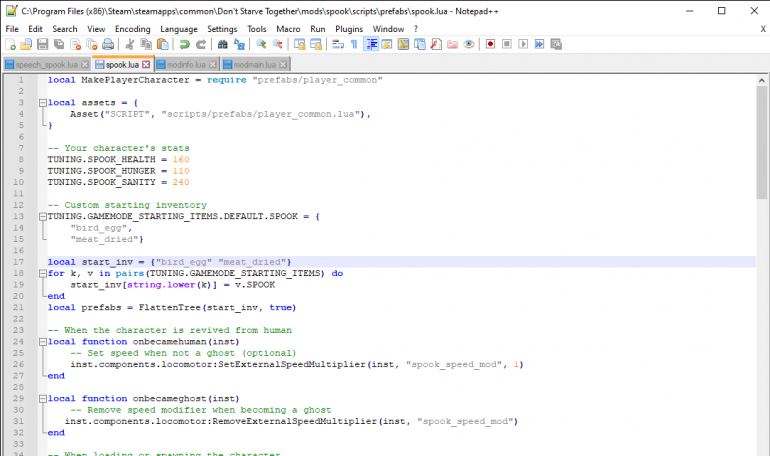The height and width of the screenshot is (456, 770).
Task: Collapse the onbecamehuman function fold
Action: [x=43, y=342]
